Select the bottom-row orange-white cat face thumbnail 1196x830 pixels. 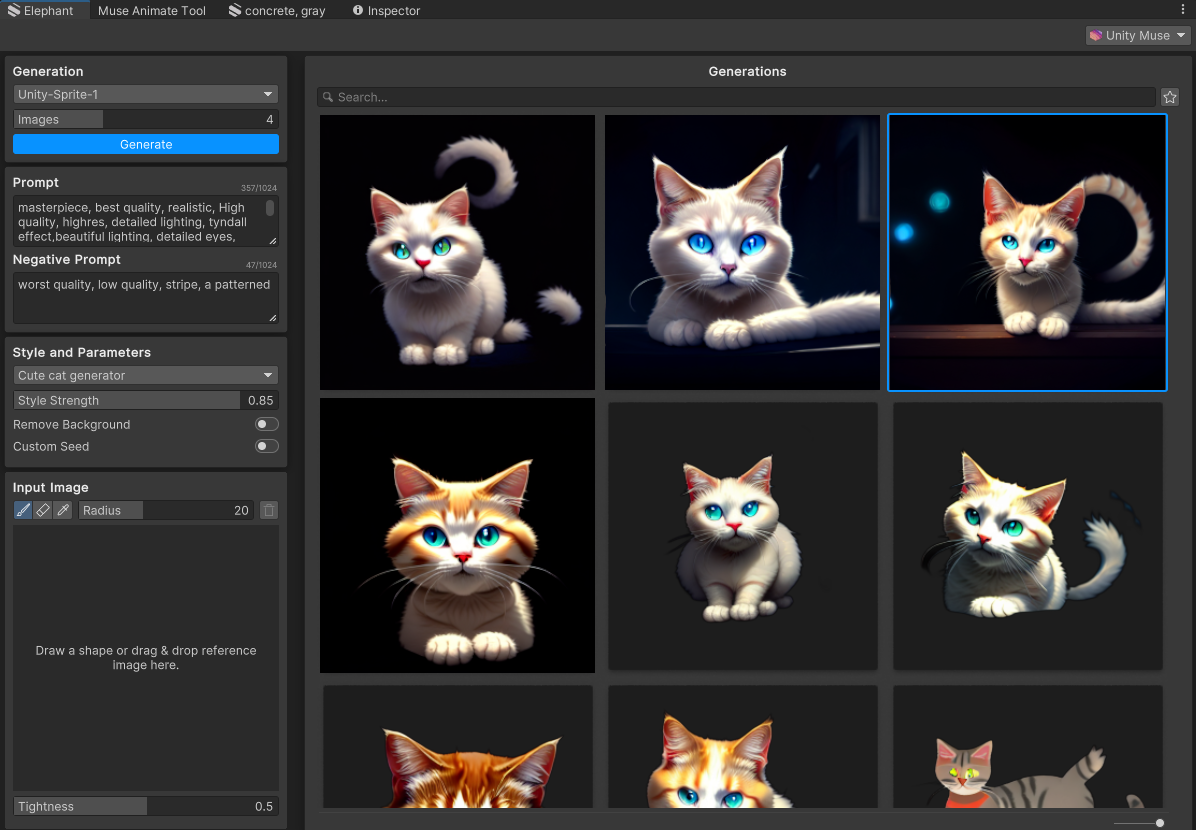742,746
